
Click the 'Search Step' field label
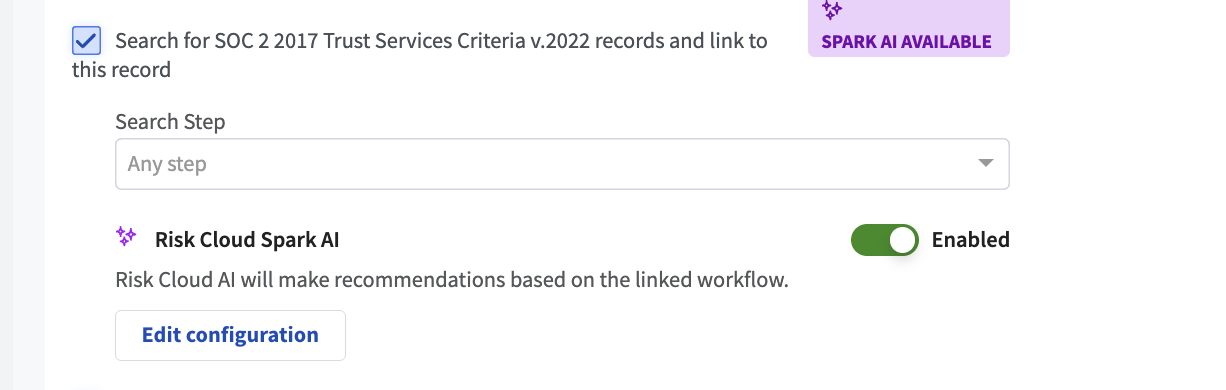click(x=170, y=122)
